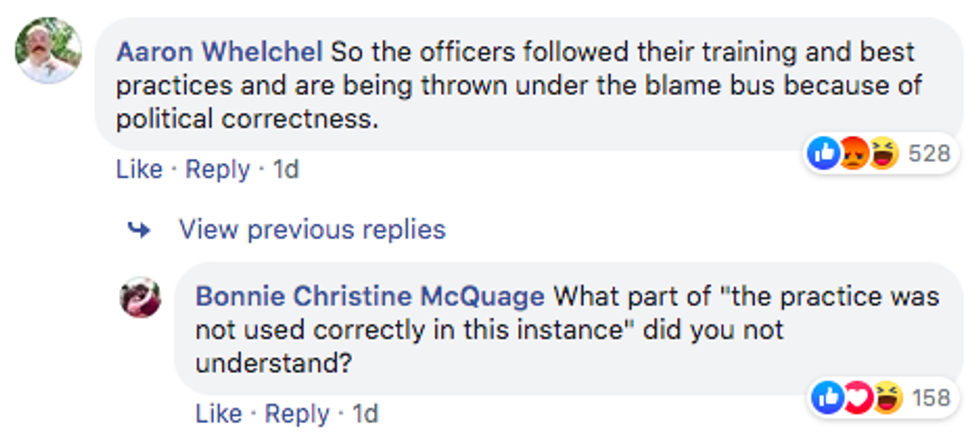Like Aaron Whelchel's comment
The height and width of the screenshot is (437, 980).
pos(138,170)
